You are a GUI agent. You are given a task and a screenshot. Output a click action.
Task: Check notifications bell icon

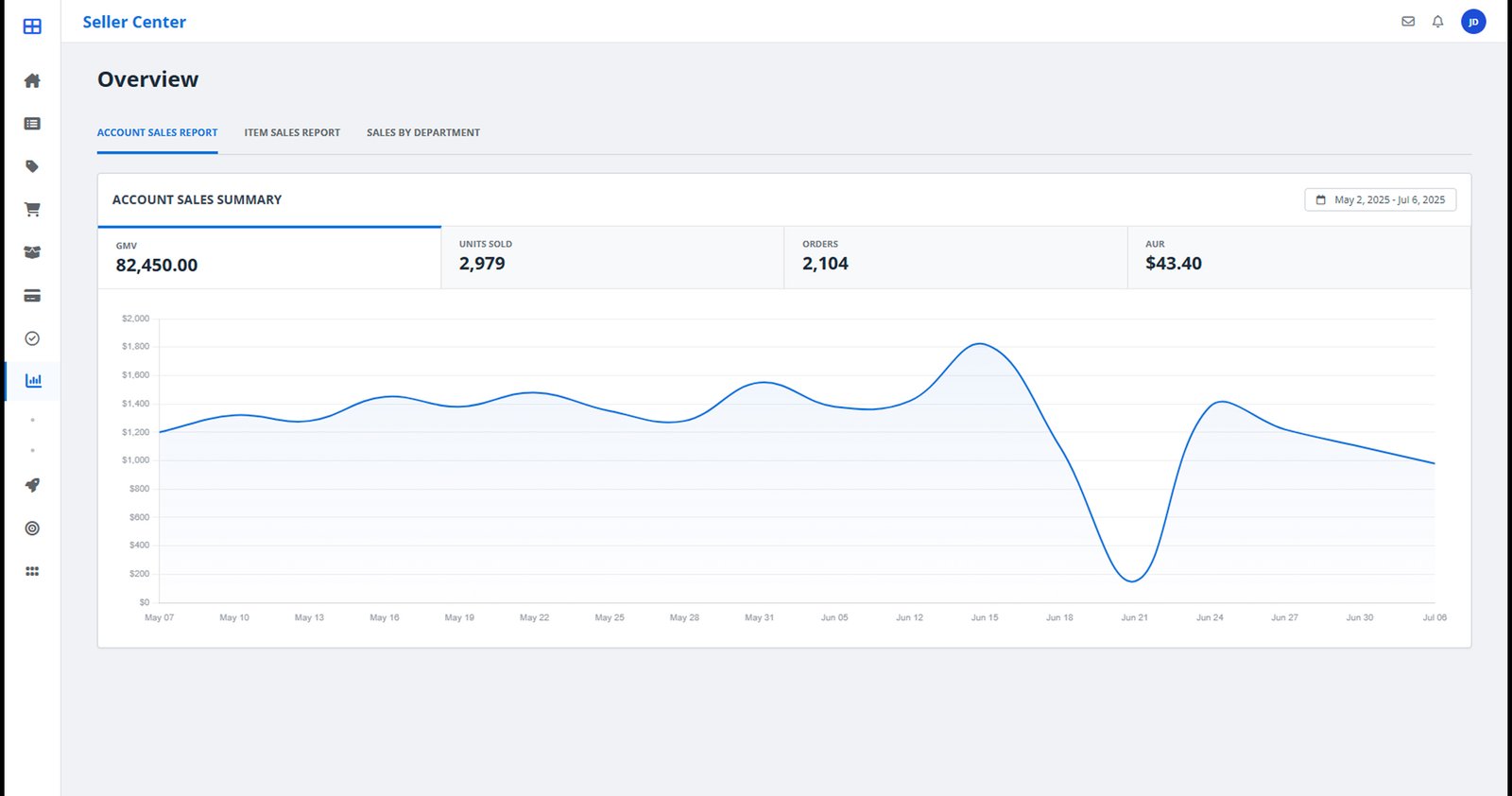pyautogui.click(x=1437, y=22)
